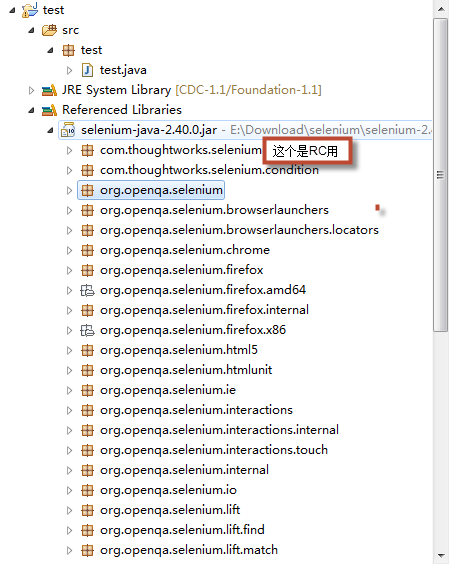Click the test.java file icon

pyautogui.click(x=87, y=70)
